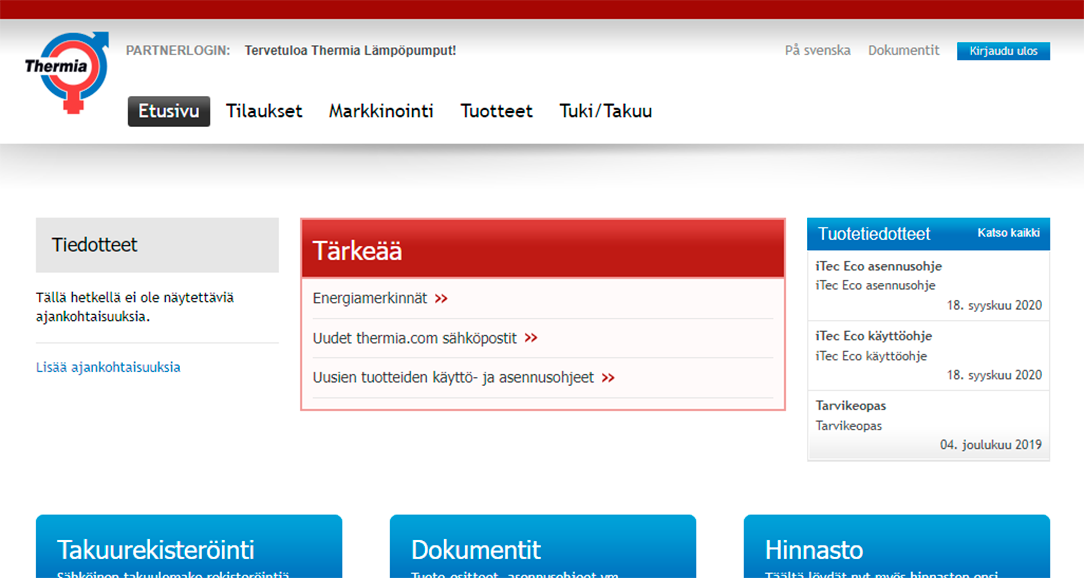
Task: Click the Tuotetiedotteet panel heading
Action: [874, 234]
